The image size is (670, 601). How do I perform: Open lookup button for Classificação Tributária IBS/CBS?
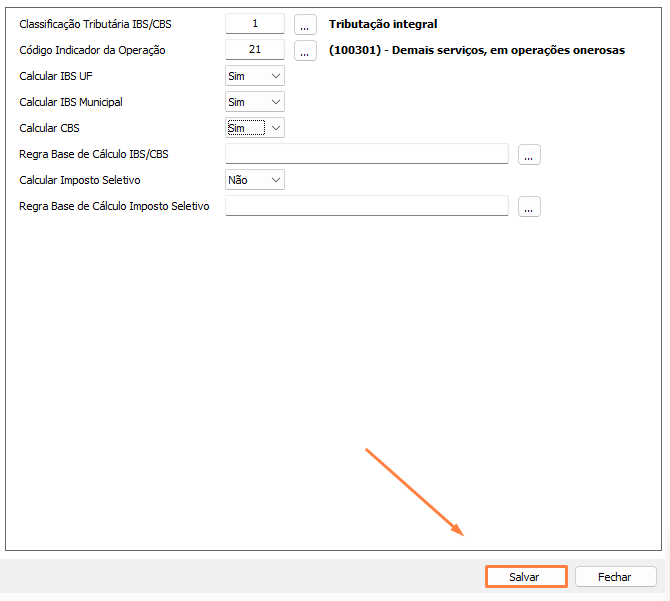[x=305, y=24]
